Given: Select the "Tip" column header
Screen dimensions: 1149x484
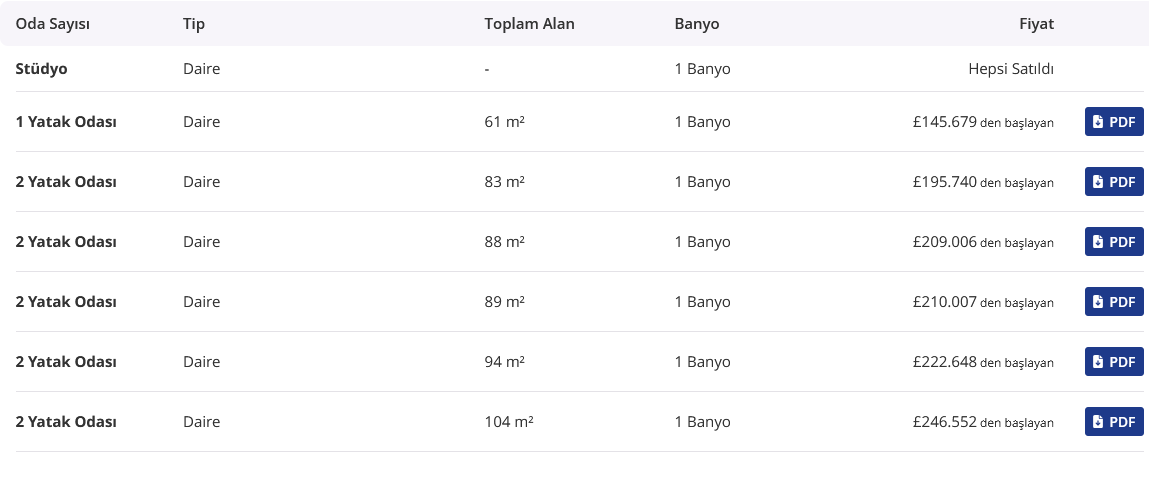Looking at the screenshot, I should [194, 24].
